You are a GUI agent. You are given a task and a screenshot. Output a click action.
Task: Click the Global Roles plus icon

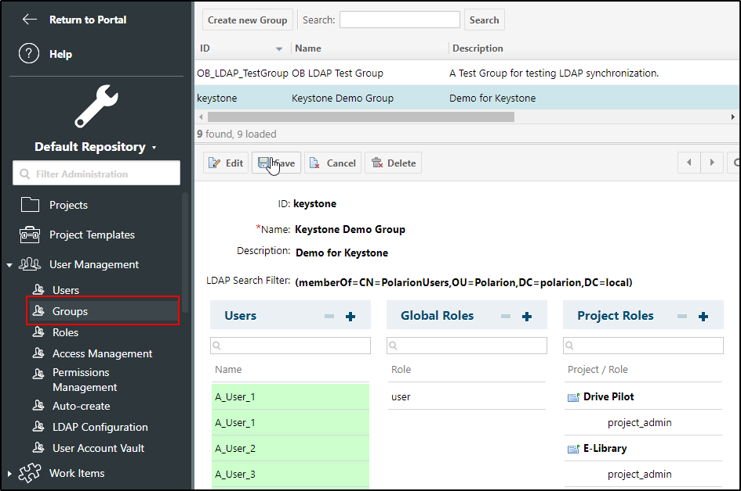527,316
